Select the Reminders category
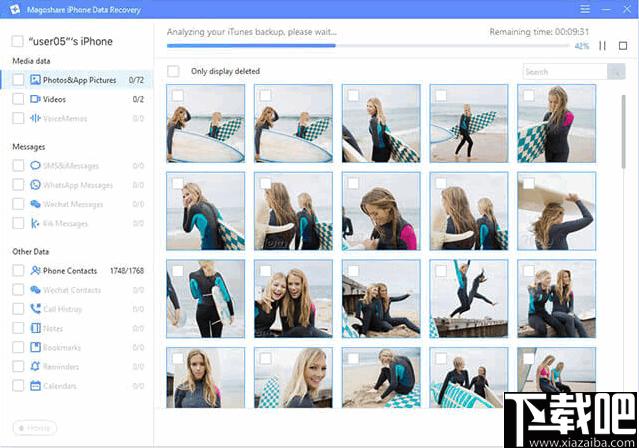 (77, 366)
